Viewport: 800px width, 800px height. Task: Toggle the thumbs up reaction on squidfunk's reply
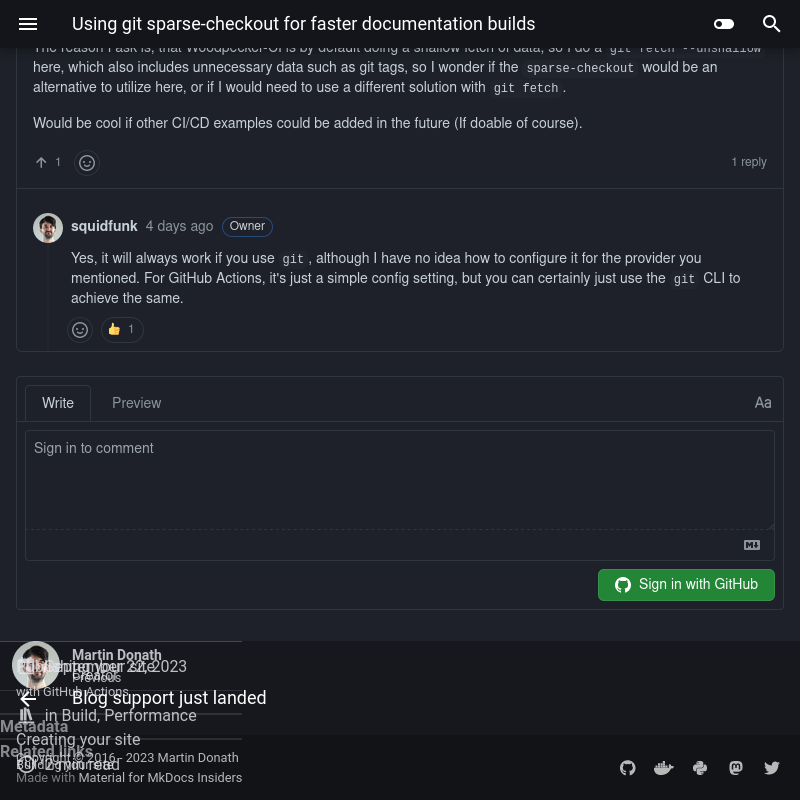(121, 329)
